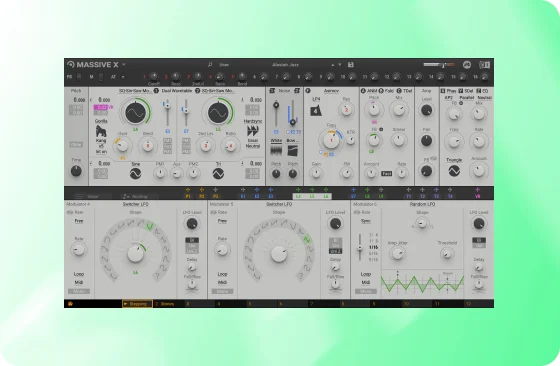Click the Amp Level knob
The height and width of the screenshot is (366, 560).
[426, 110]
